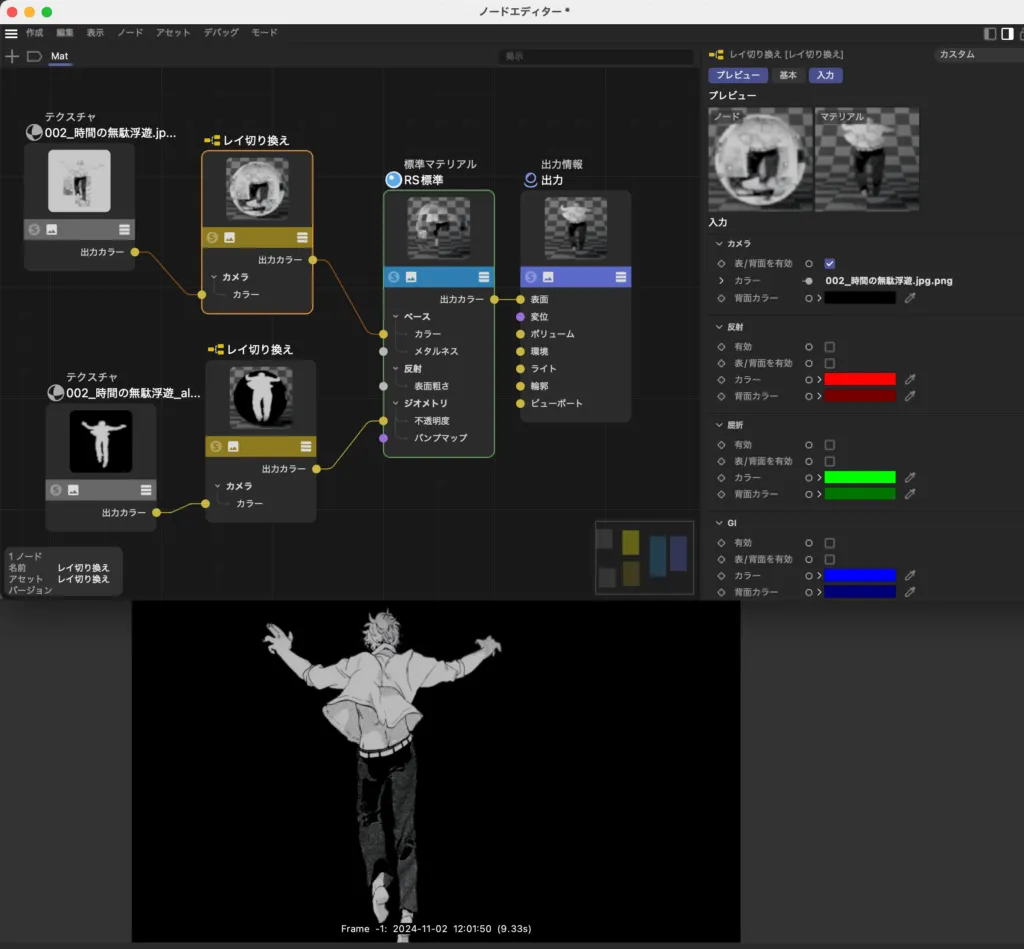This screenshot has height=949, width=1024.
Task: Click the blue GI カラー swatch
Action: pos(859,576)
